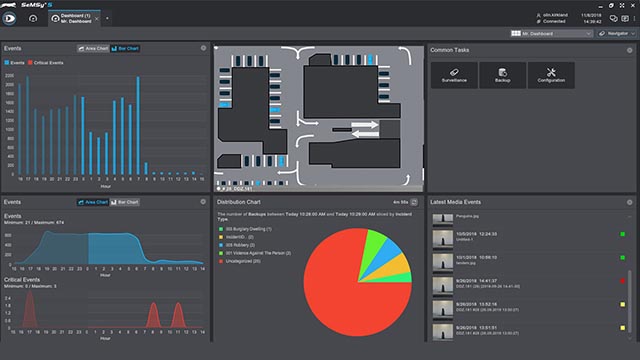Open the Navigator dropdown
640x360 pixels.
[x=617, y=33]
